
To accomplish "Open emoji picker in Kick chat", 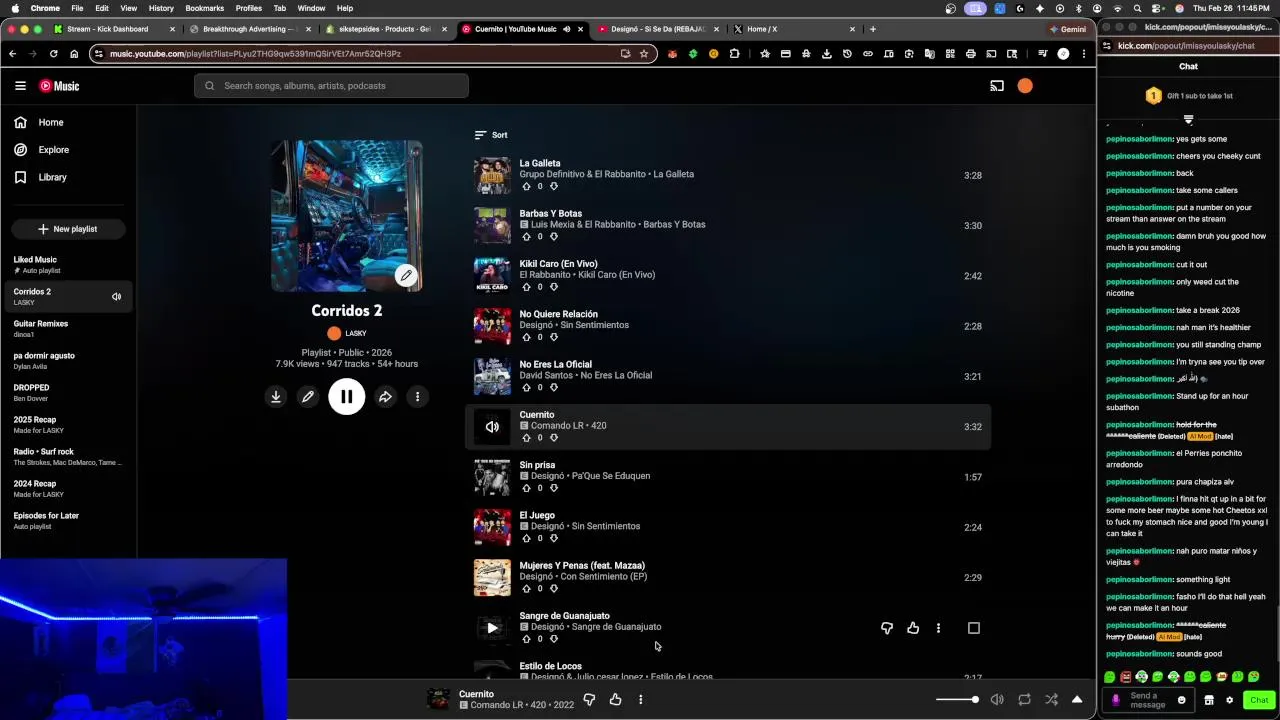I will click(1181, 700).
